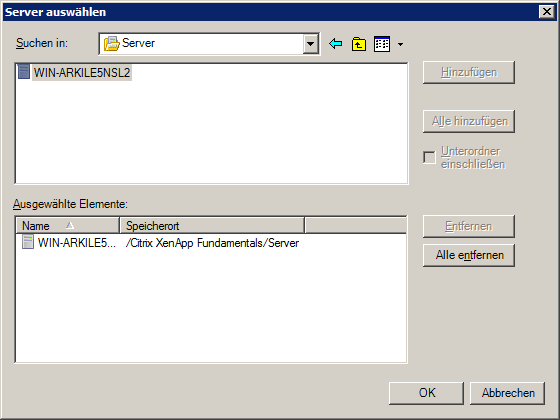Go up one folder level icon
Viewport: 560px width, 420px height.
(359, 44)
